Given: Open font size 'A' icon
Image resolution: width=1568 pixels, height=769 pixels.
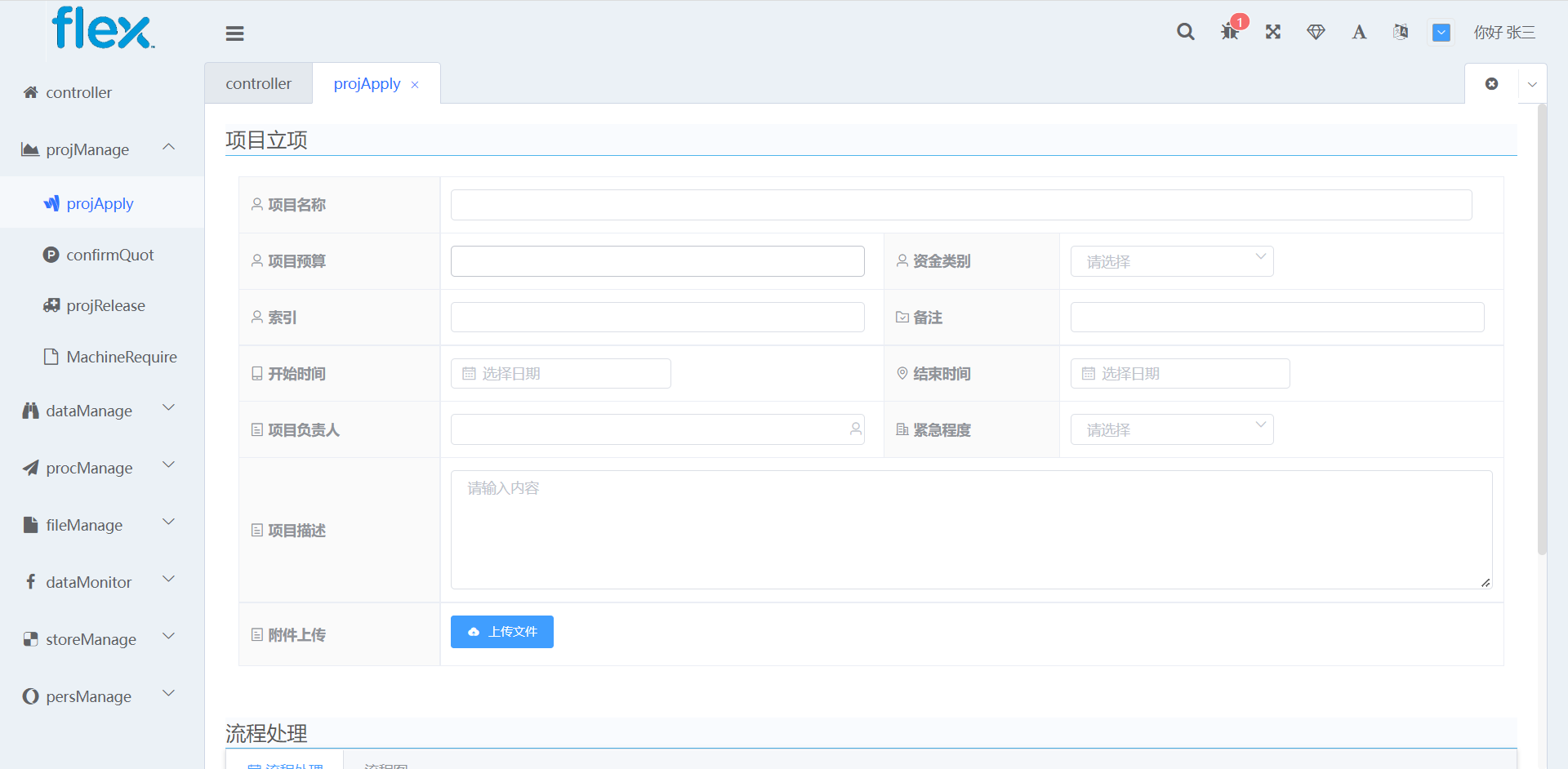Looking at the screenshot, I should (x=1359, y=32).
